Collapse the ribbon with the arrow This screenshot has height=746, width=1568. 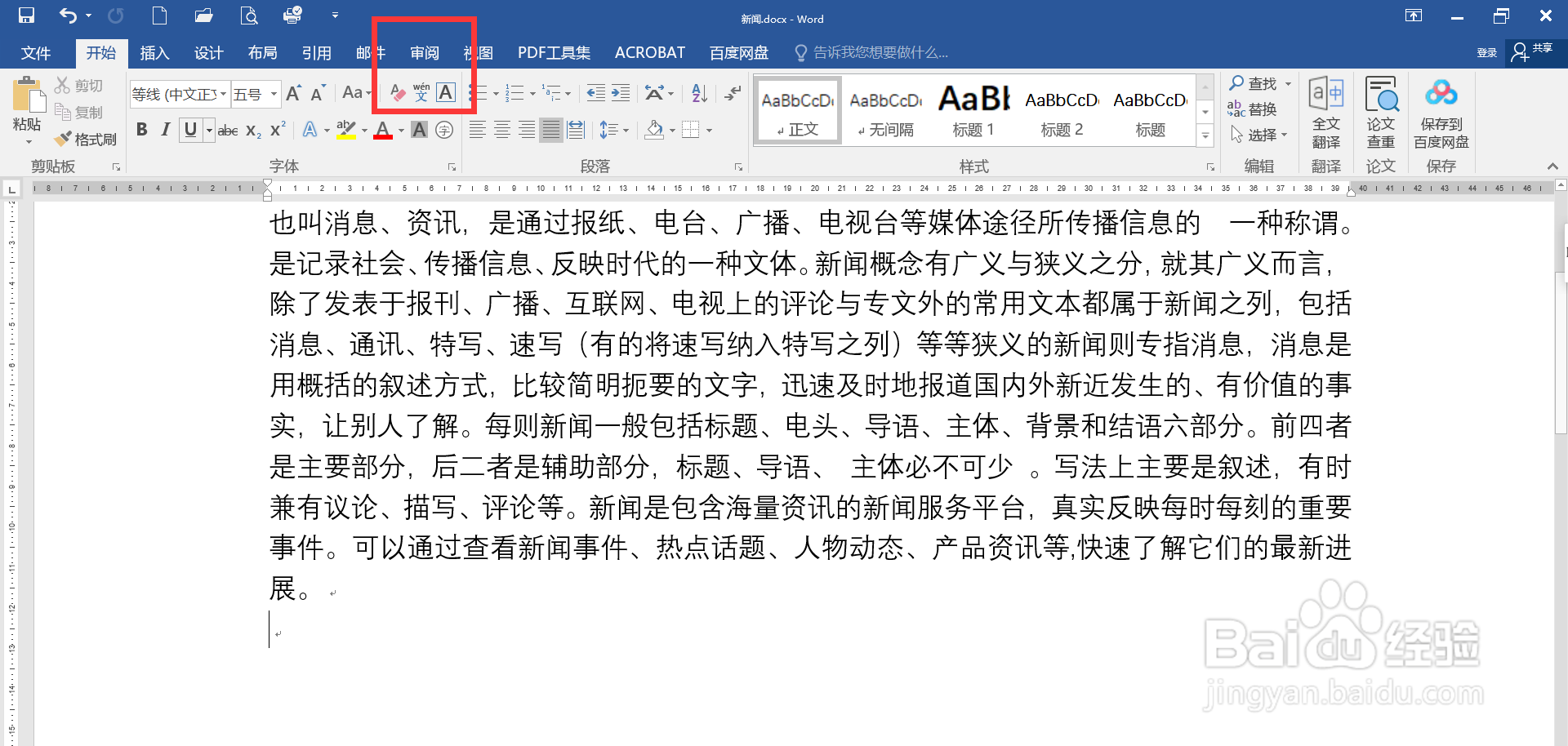pos(1552,167)
